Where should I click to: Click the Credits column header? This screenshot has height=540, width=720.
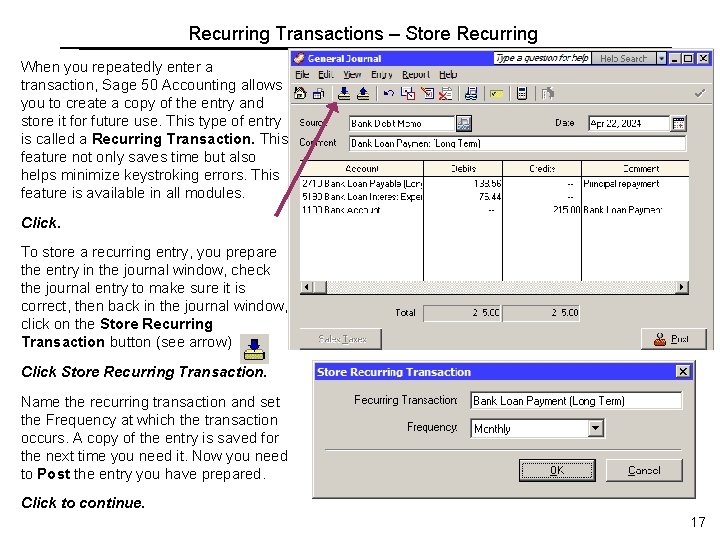click(x=542, y=169)
